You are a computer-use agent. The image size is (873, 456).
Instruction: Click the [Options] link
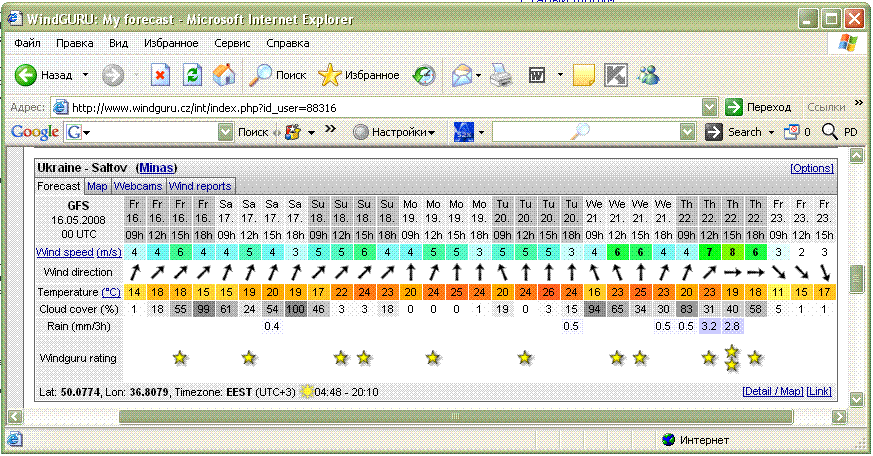coord(811,168)
